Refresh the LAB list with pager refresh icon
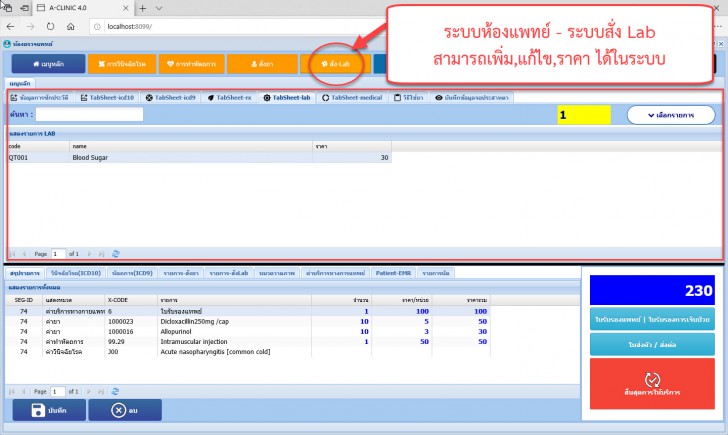The height and width of the screenshot is (435, 728). coord(116,254)
